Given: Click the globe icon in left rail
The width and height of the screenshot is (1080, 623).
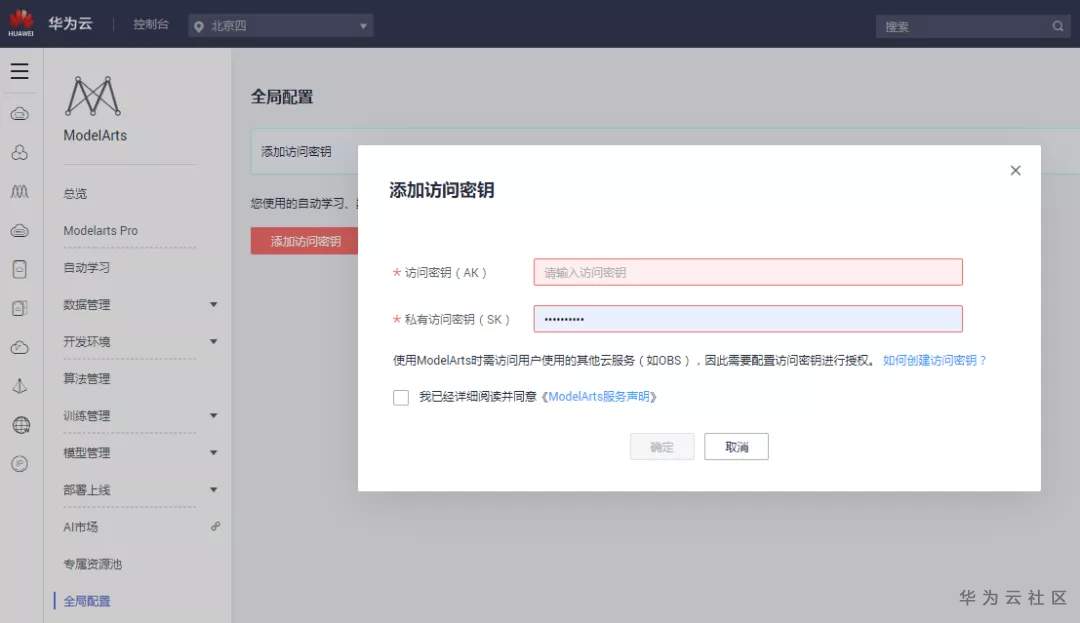Looking at the screenshot, I should tap(21, 425).
